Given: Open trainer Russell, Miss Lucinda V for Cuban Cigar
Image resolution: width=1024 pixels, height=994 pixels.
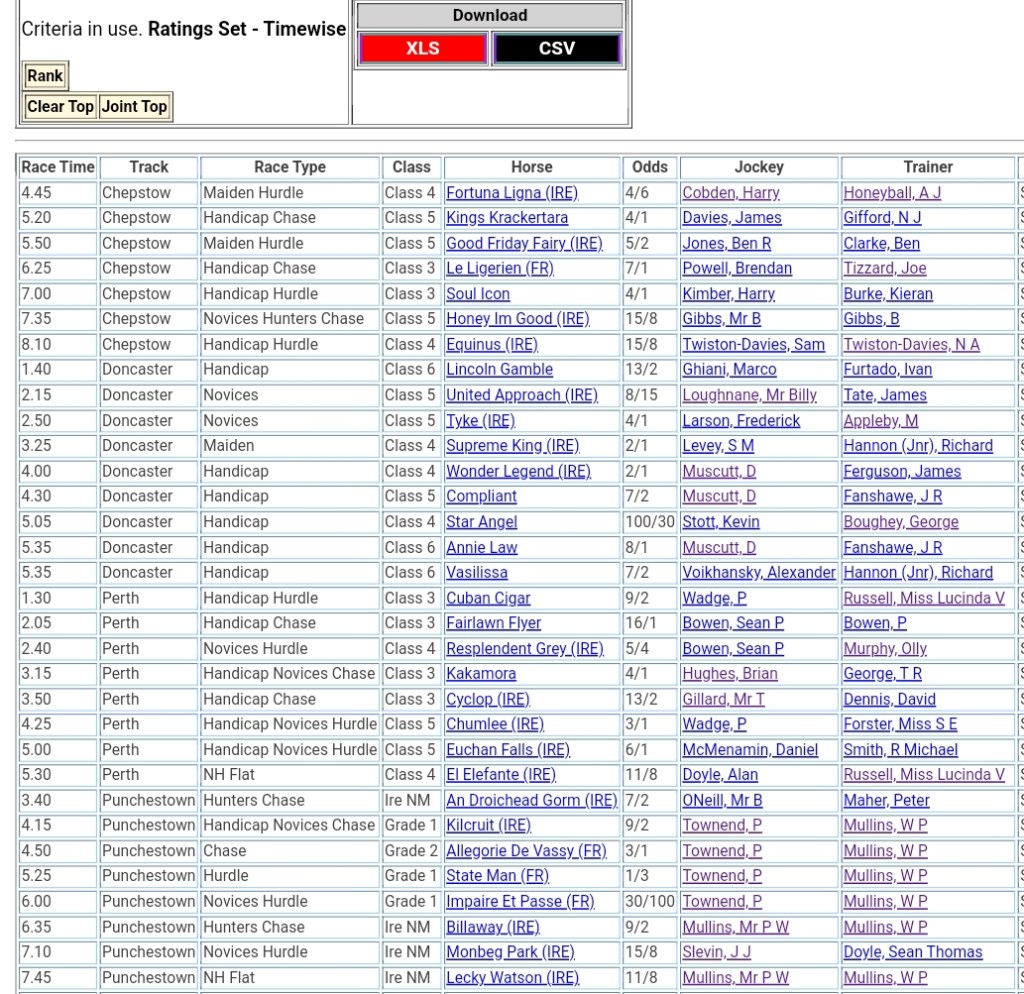Looking at the screenshot, I should pos(923,598).
